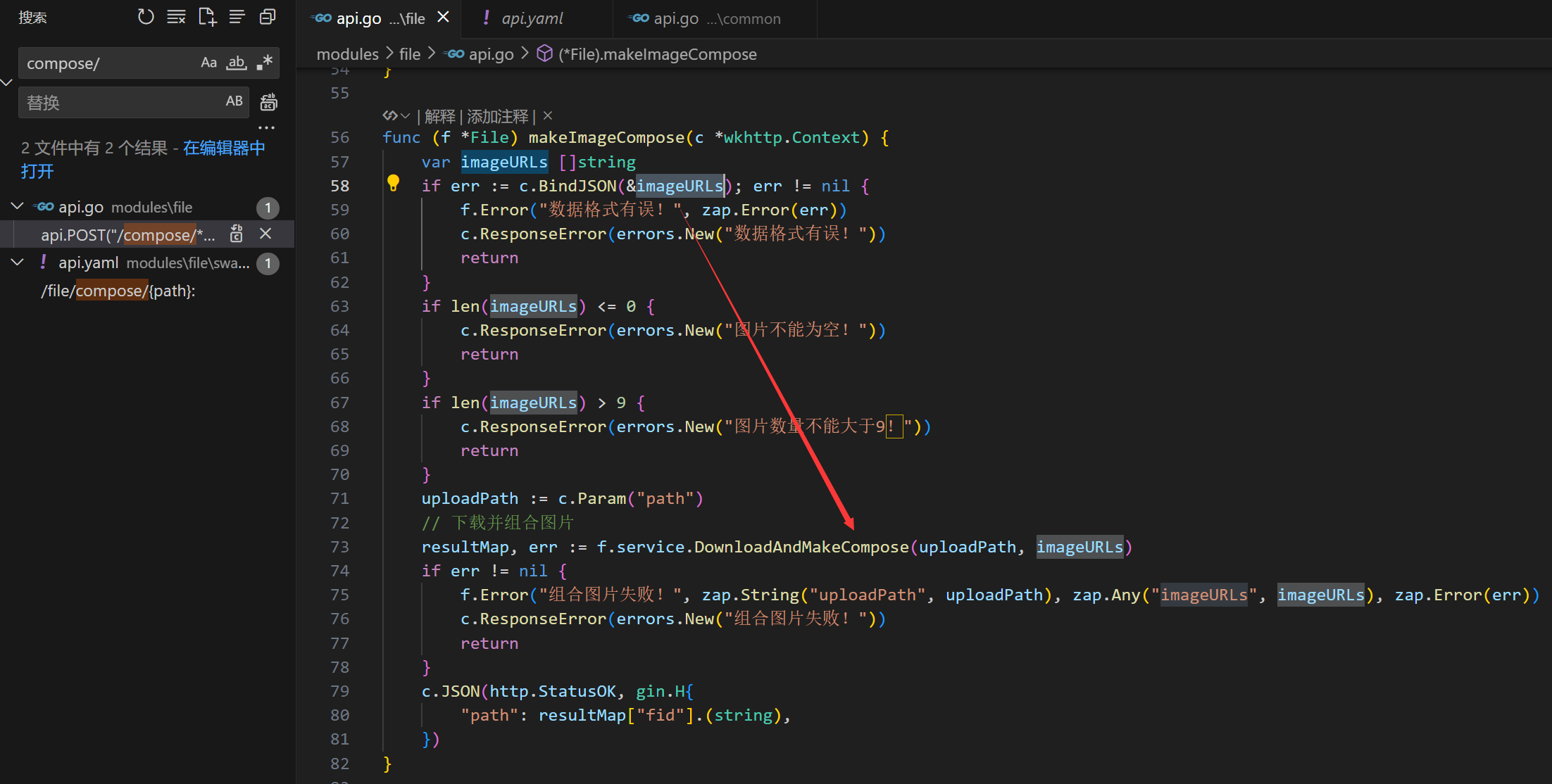Collapse all search results

click(x=268, y=17)
